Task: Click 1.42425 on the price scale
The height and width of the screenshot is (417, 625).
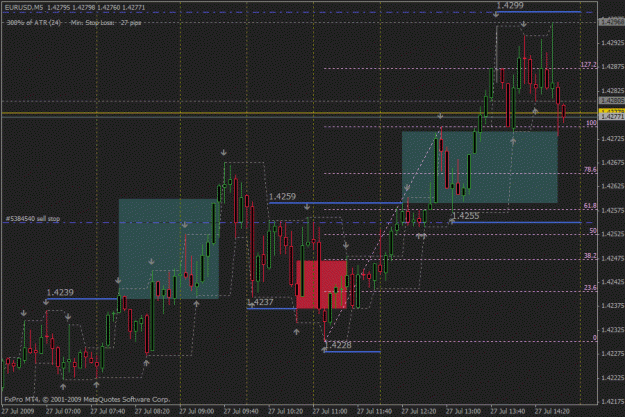Action: 613,282
